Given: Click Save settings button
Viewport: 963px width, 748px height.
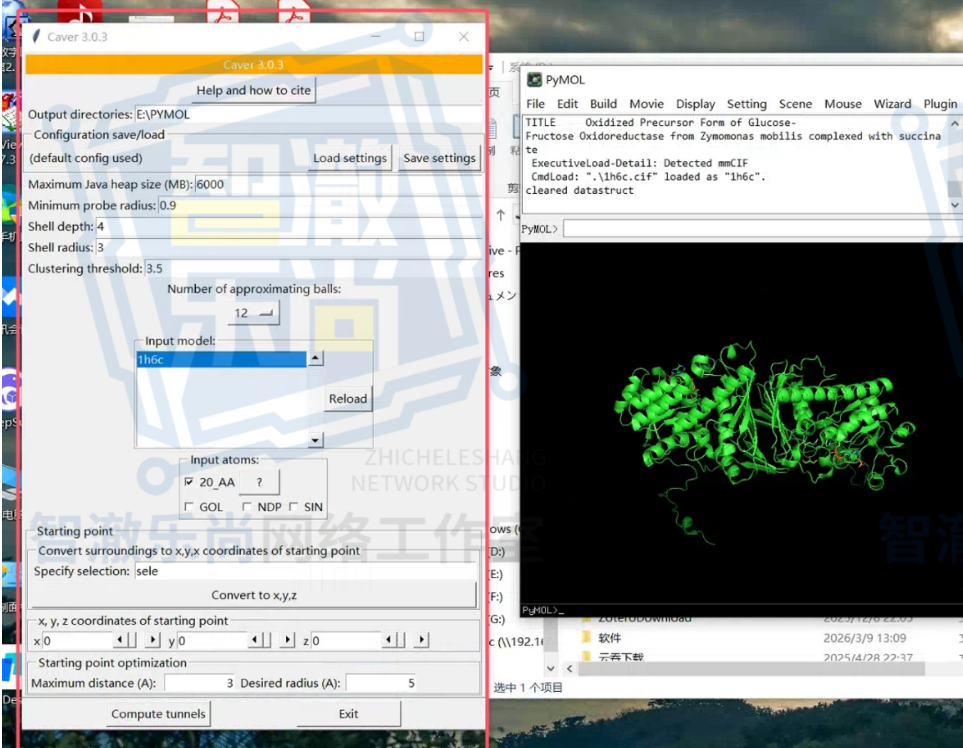Looking at the screenshot, I should [x=439, y=158].
